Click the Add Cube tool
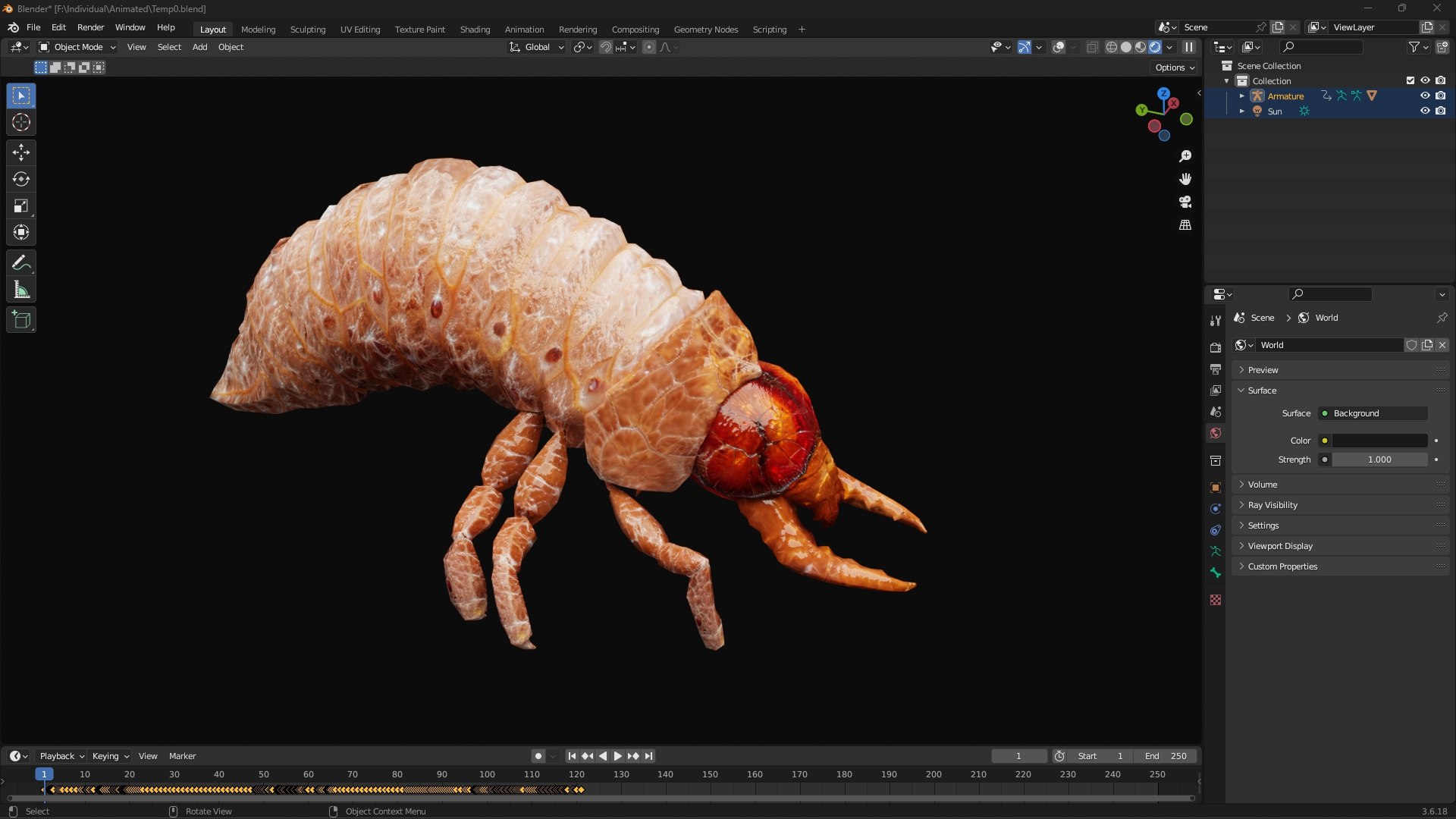Image resolution: width=1456 pixels, height=819 pixels. pos(21,320)
